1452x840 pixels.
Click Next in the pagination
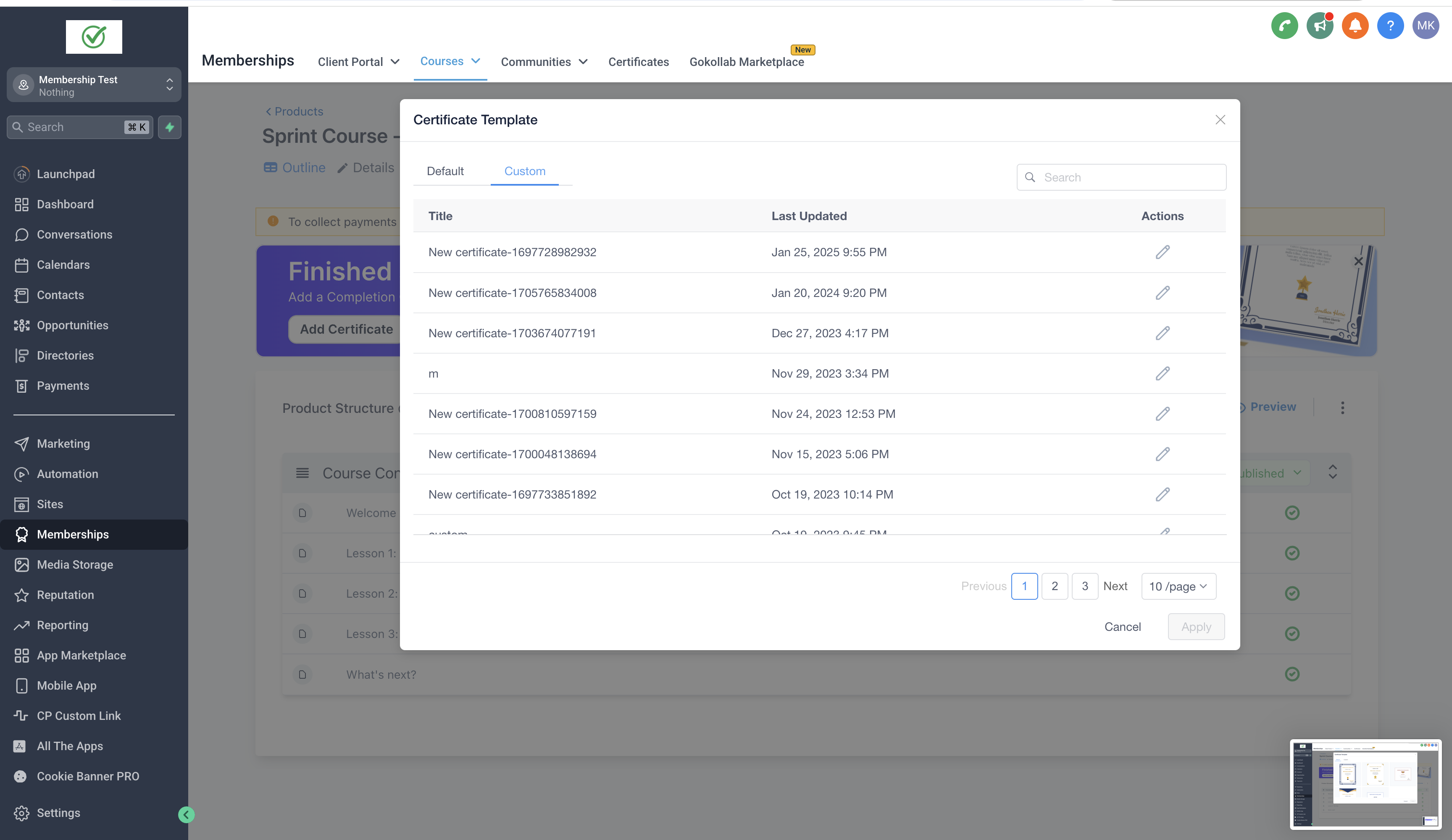click(x=1115, y=586)
